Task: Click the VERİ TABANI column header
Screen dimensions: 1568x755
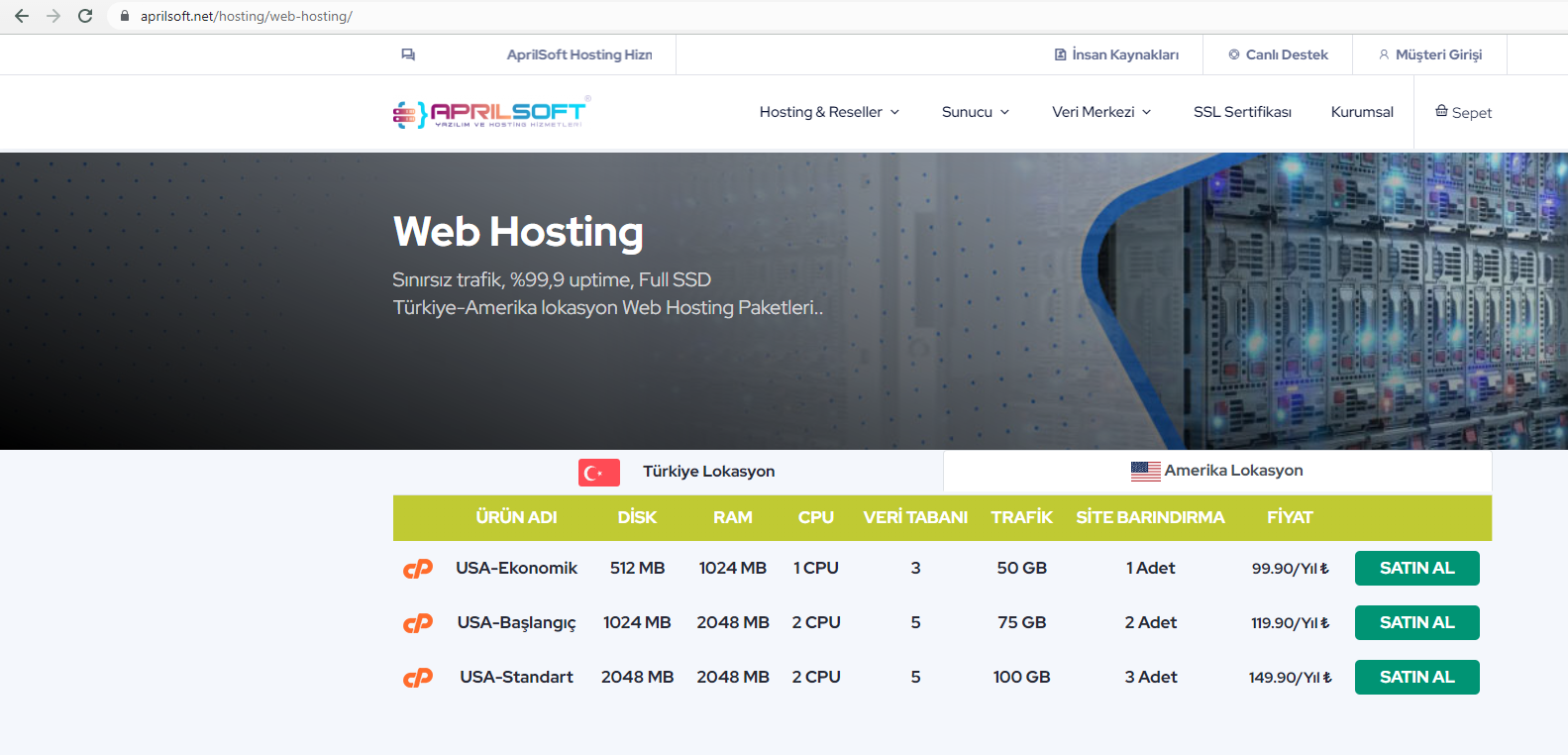Action: (x=915, y=517)
